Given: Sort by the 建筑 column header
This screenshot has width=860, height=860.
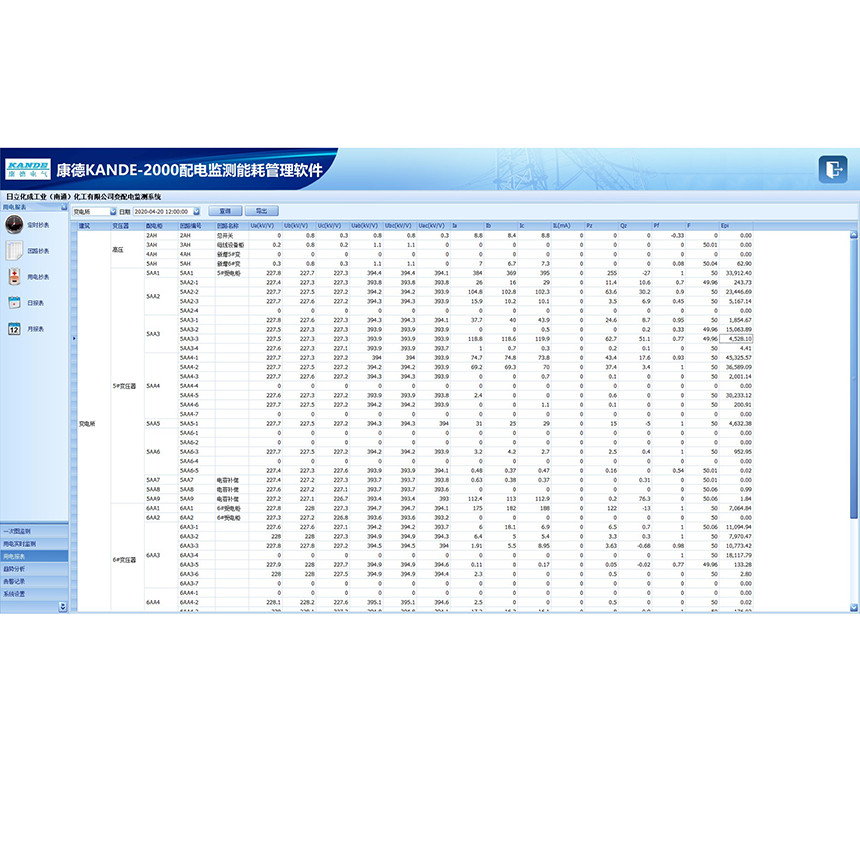Looking at the screenshot, I should pyautogui.click(x=94, y=226).
